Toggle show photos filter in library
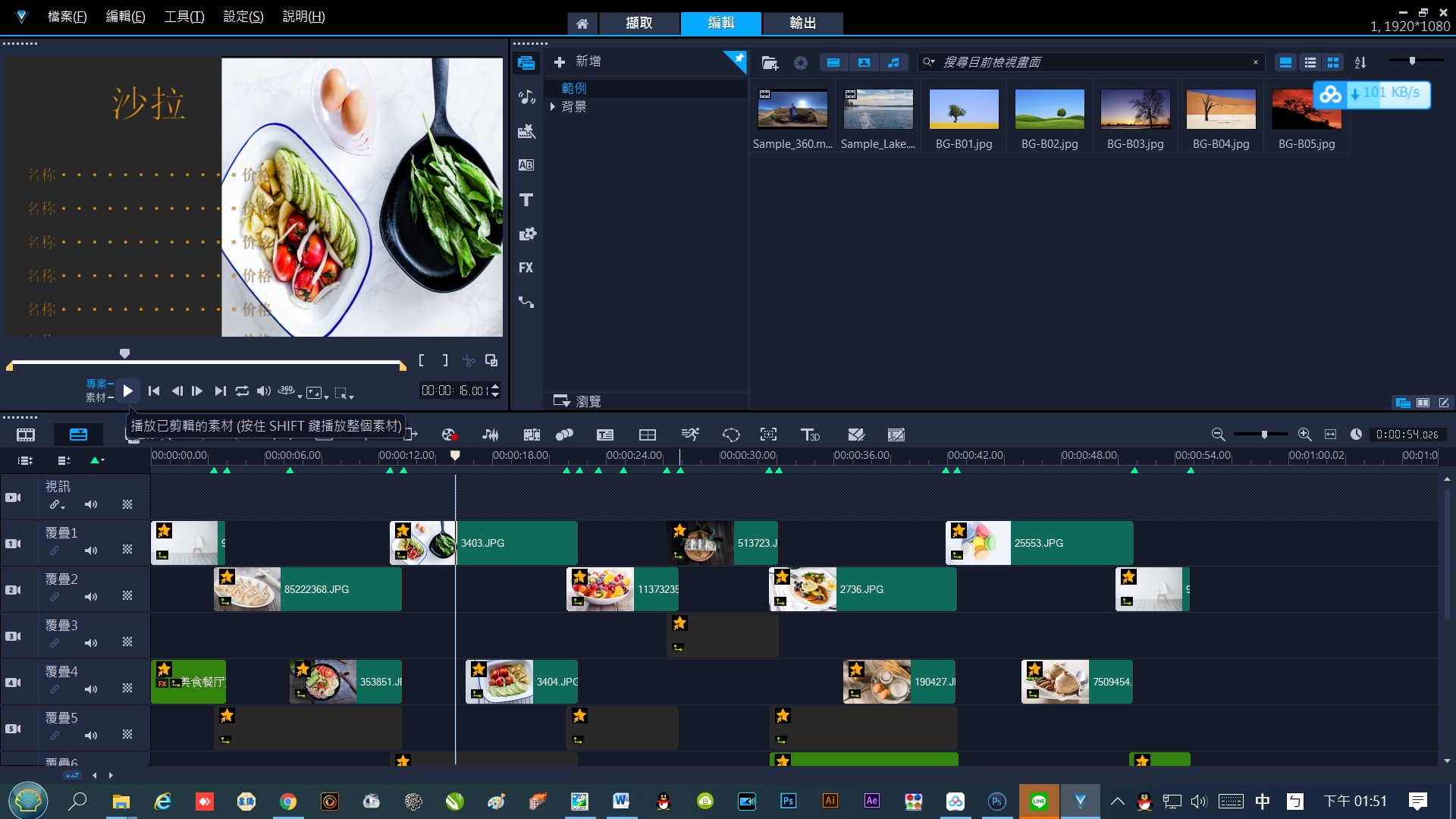Viewport: 1456px width, 819px height. point(864,63)
